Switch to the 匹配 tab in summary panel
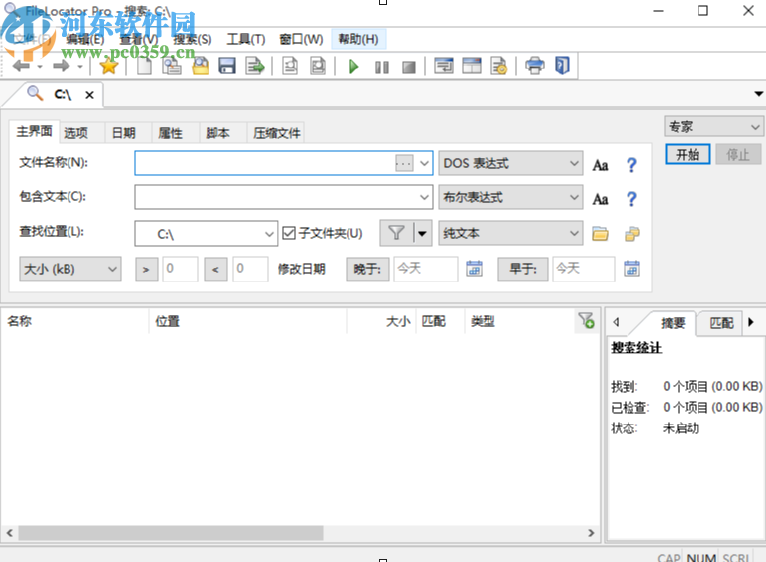This screenshot has height=562, width=766. 721,323
